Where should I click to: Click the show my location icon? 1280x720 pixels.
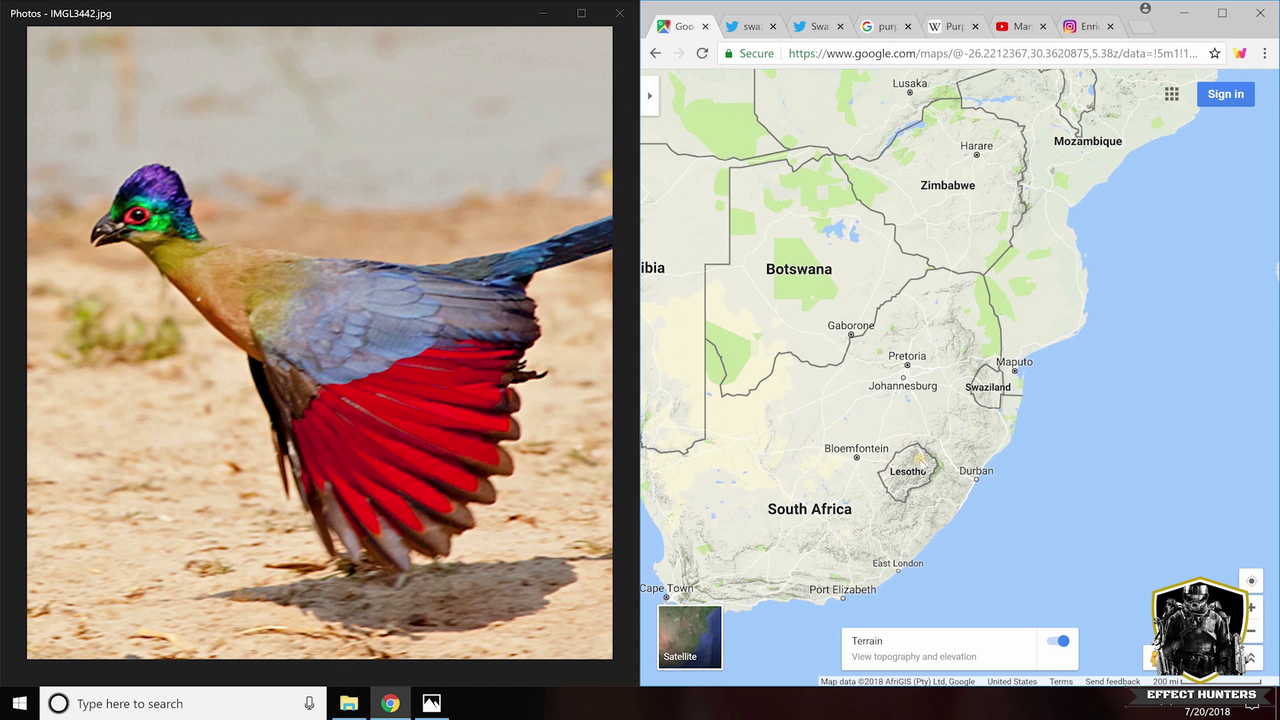point(1251,581)
